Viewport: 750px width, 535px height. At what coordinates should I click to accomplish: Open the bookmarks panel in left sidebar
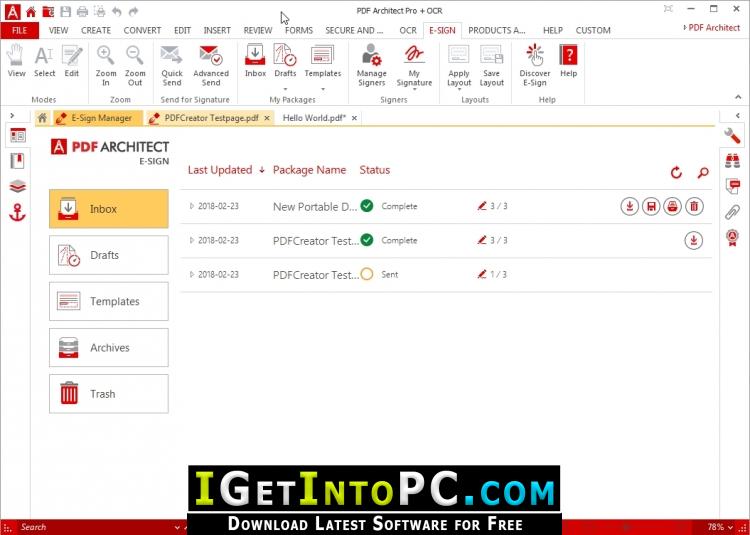18,161
